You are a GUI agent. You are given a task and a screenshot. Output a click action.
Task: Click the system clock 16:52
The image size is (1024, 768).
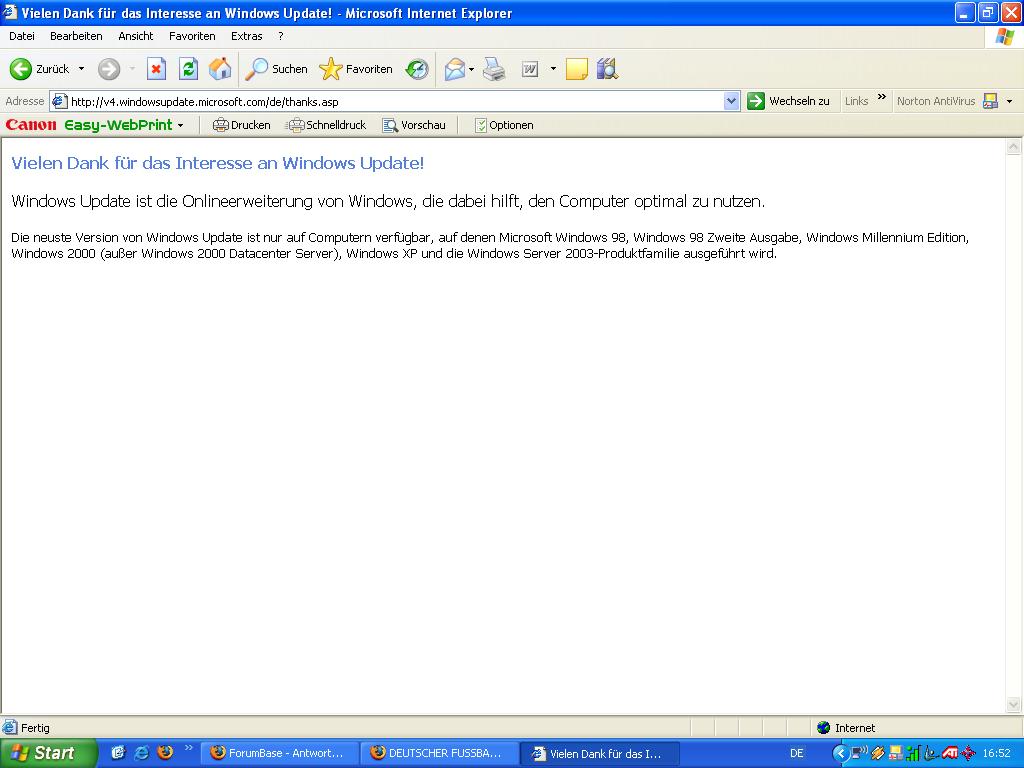coord(996,753)
